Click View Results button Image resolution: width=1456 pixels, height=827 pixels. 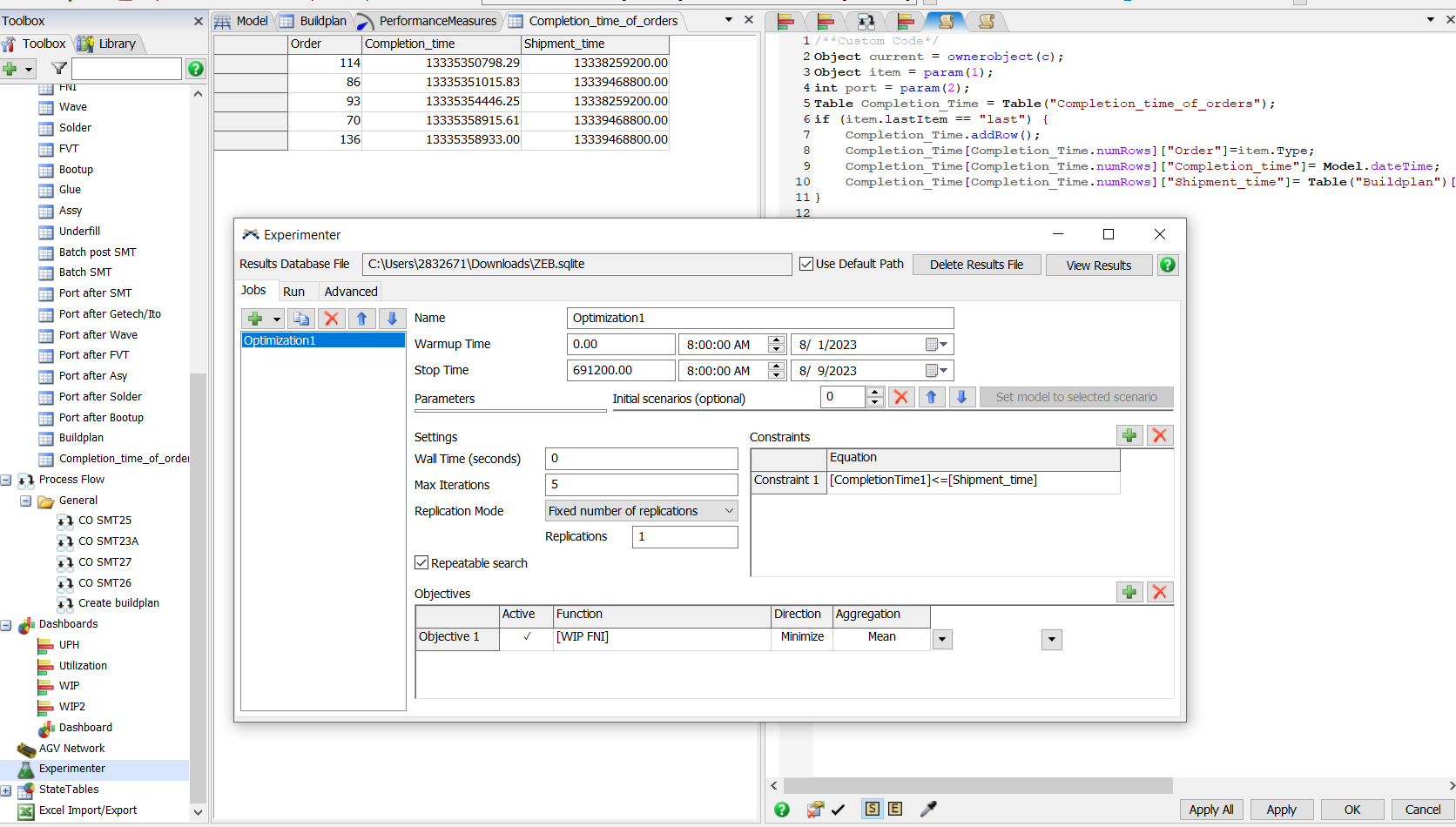pyautogui.click(x=1098, y=265)
